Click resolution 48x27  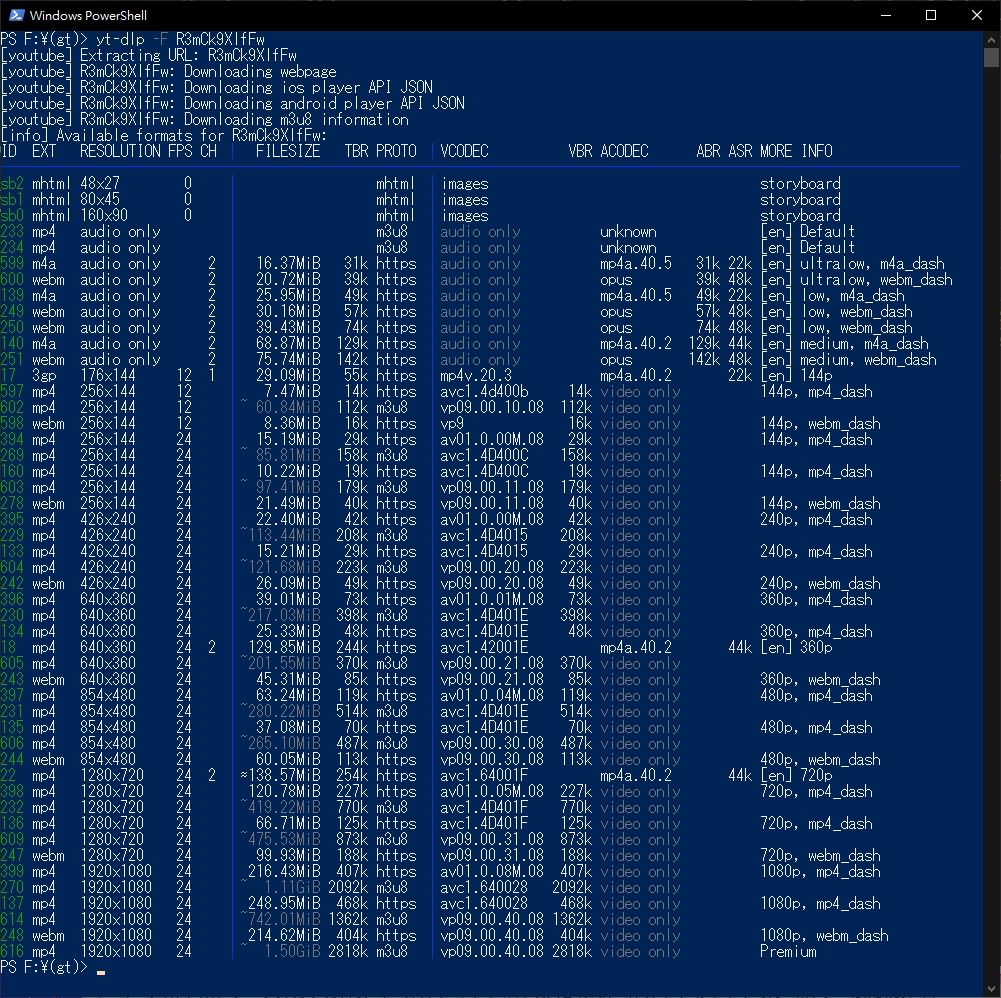click(x=100, y=183)
